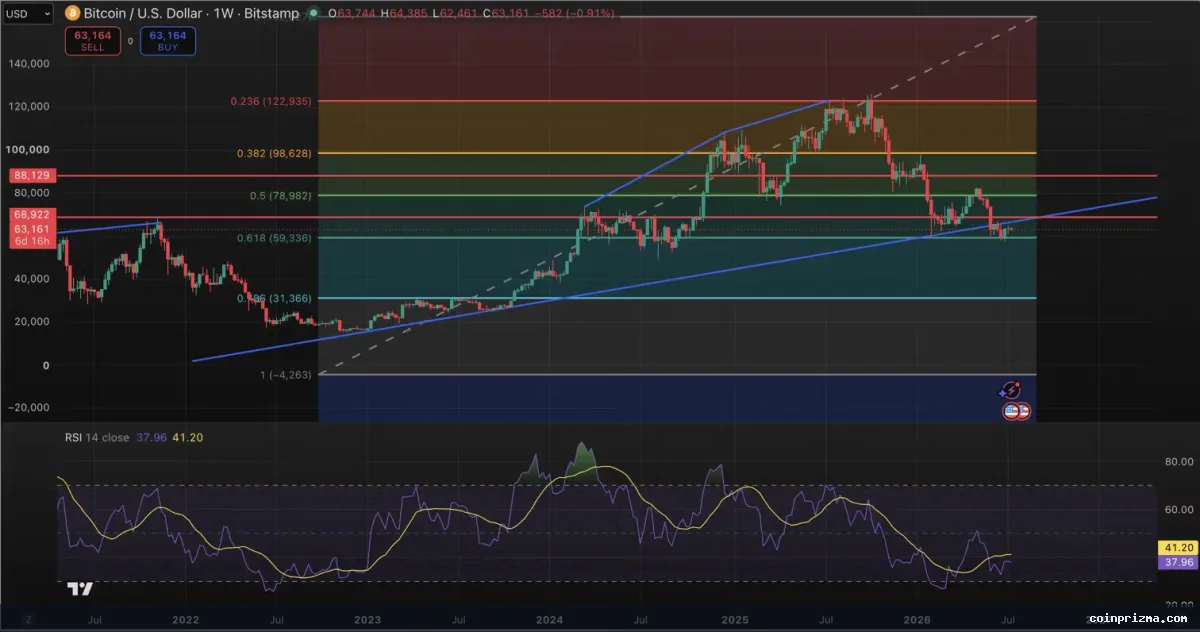This screenshot has width=1200, height=632.
Task: Click the 2023 label on time axis
Action: click(x=367, y=620)
